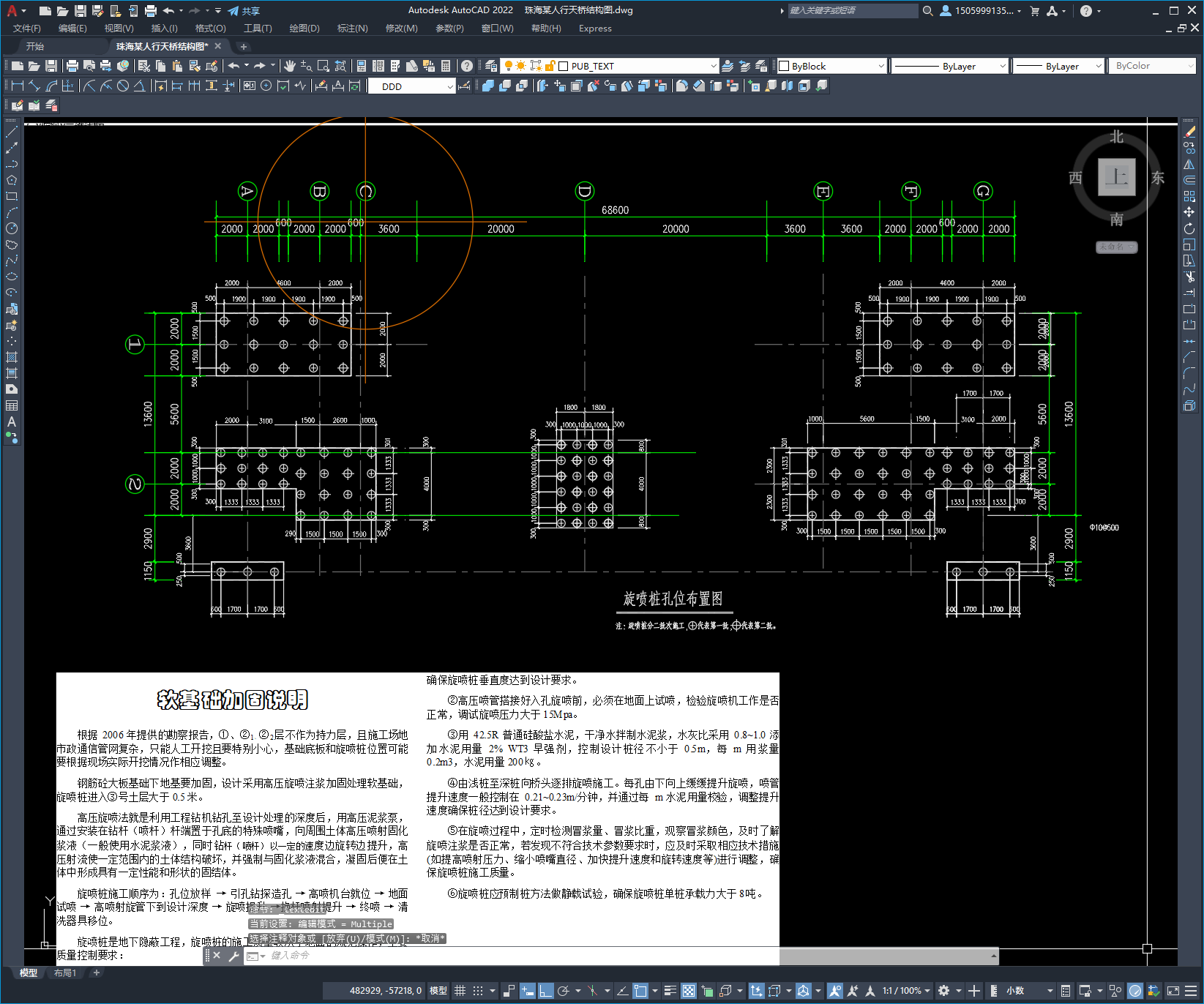This screenshot has height=1004, width=1204.
Task: Select the Move modify tool
Action: 1189,212
